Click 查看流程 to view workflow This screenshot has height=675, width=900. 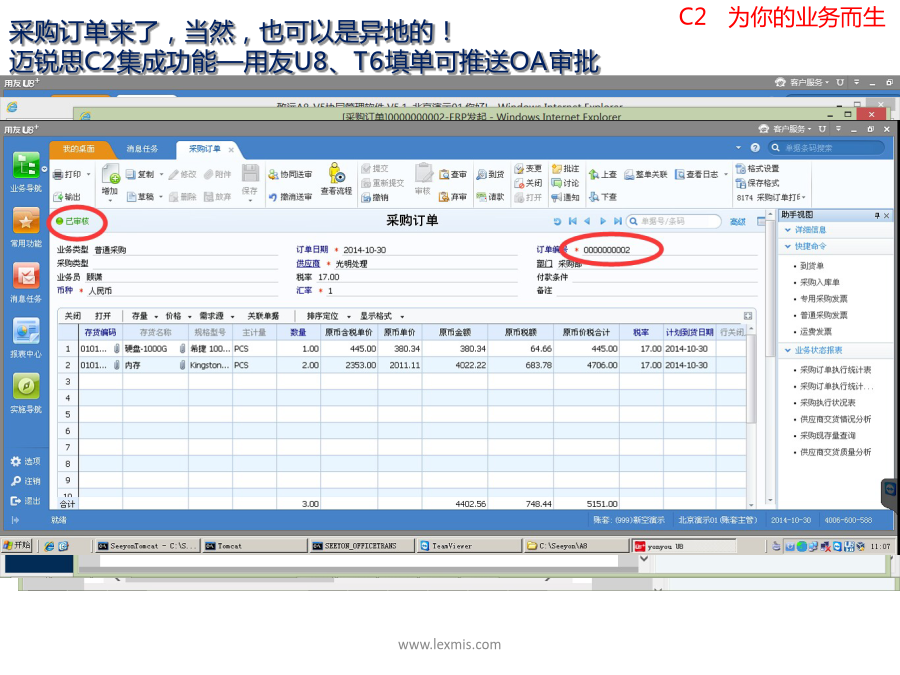[x=336, y=179]
